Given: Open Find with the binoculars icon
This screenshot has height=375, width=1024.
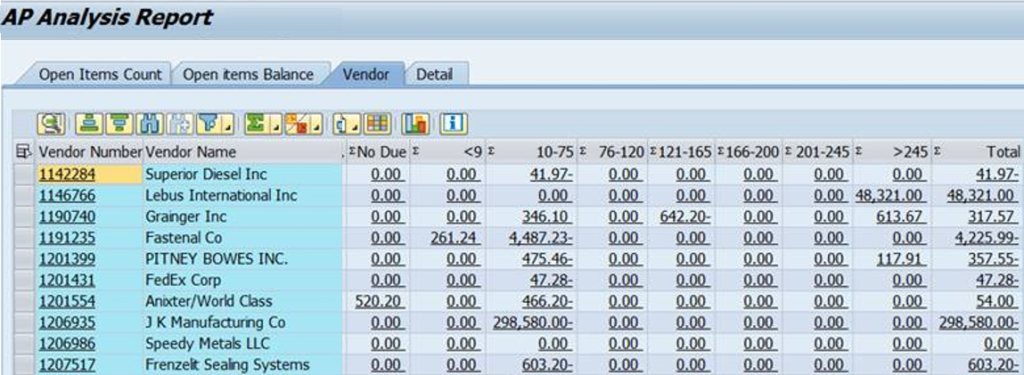Looking at the screenshot, I should [x=149, y=123].
